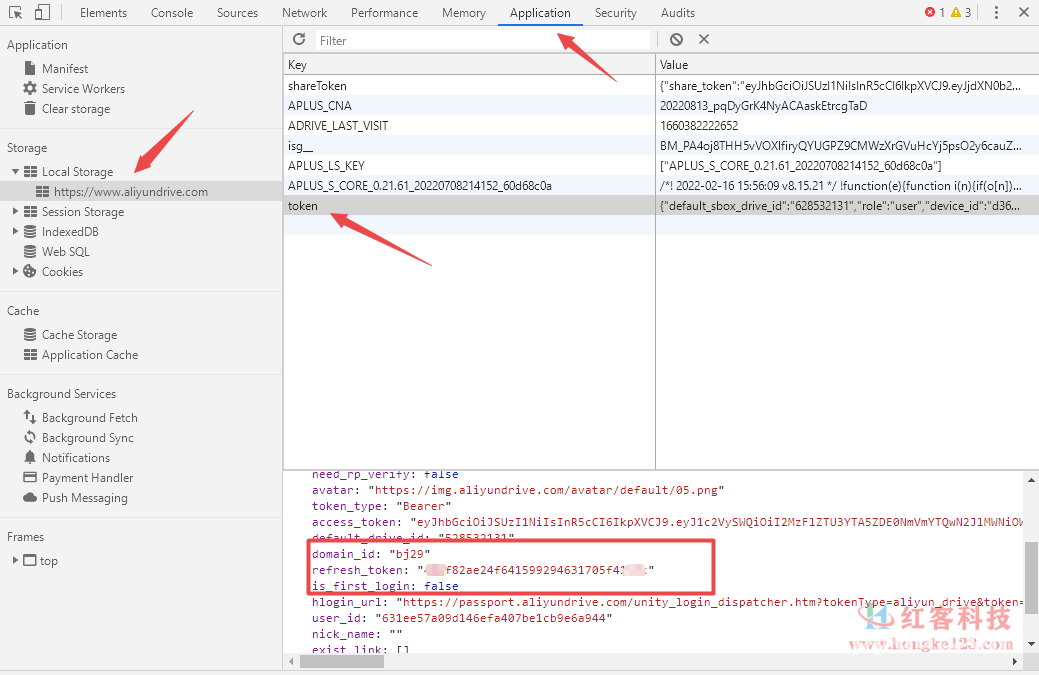This screenshot has width=1039, height=675.
Task: Click the Local Storage grid icon
Action: 30,172
